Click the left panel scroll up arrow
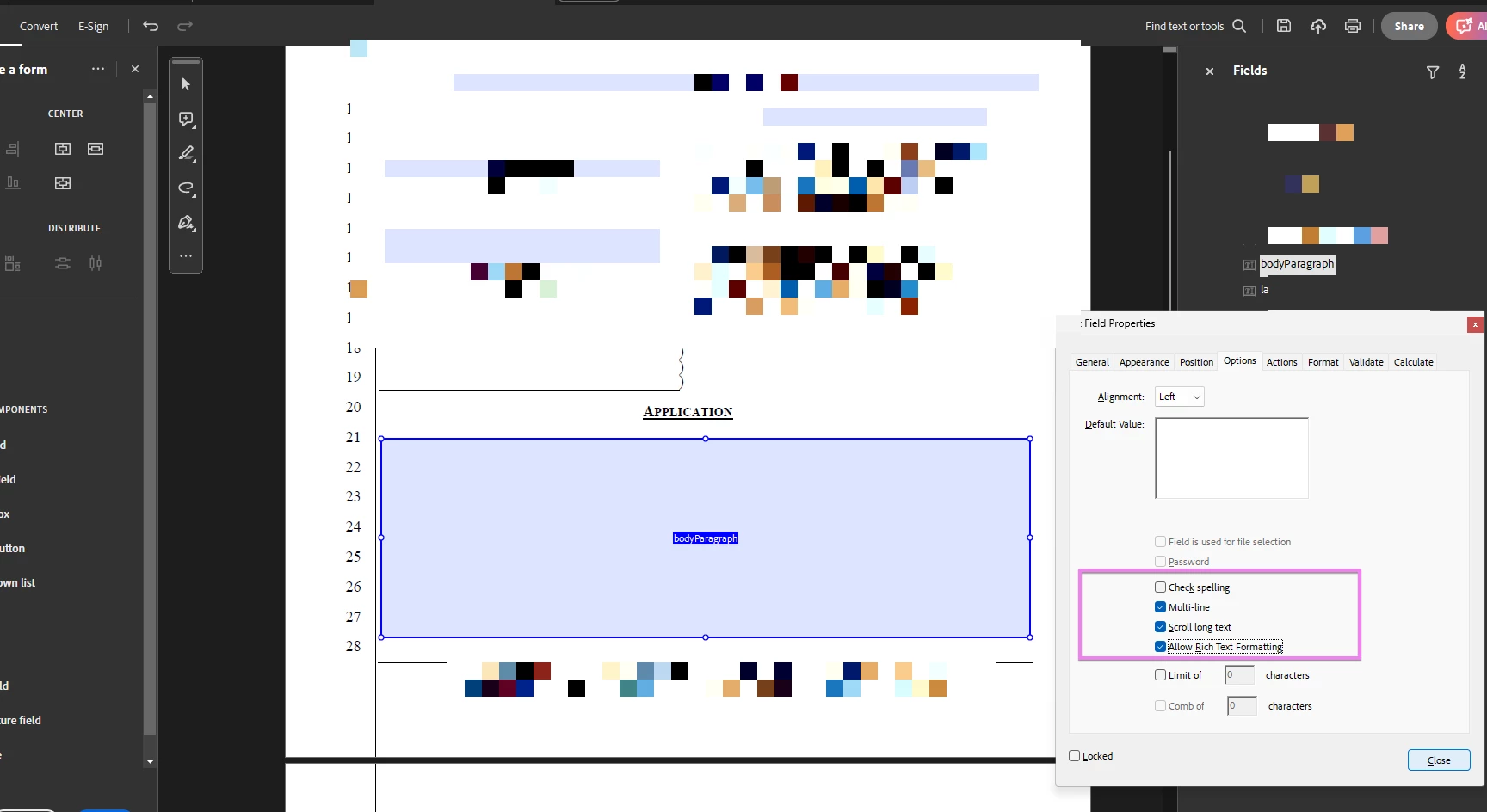Screen dimensions: 1487x812 coord(151,96)
